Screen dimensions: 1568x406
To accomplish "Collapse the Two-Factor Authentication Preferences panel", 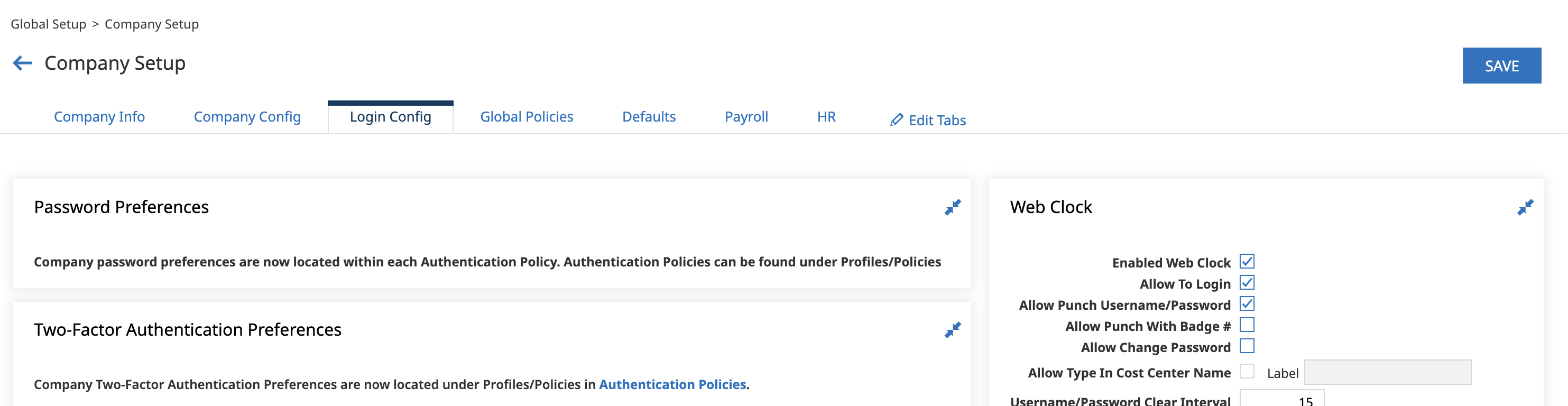I will click(953, 330).
